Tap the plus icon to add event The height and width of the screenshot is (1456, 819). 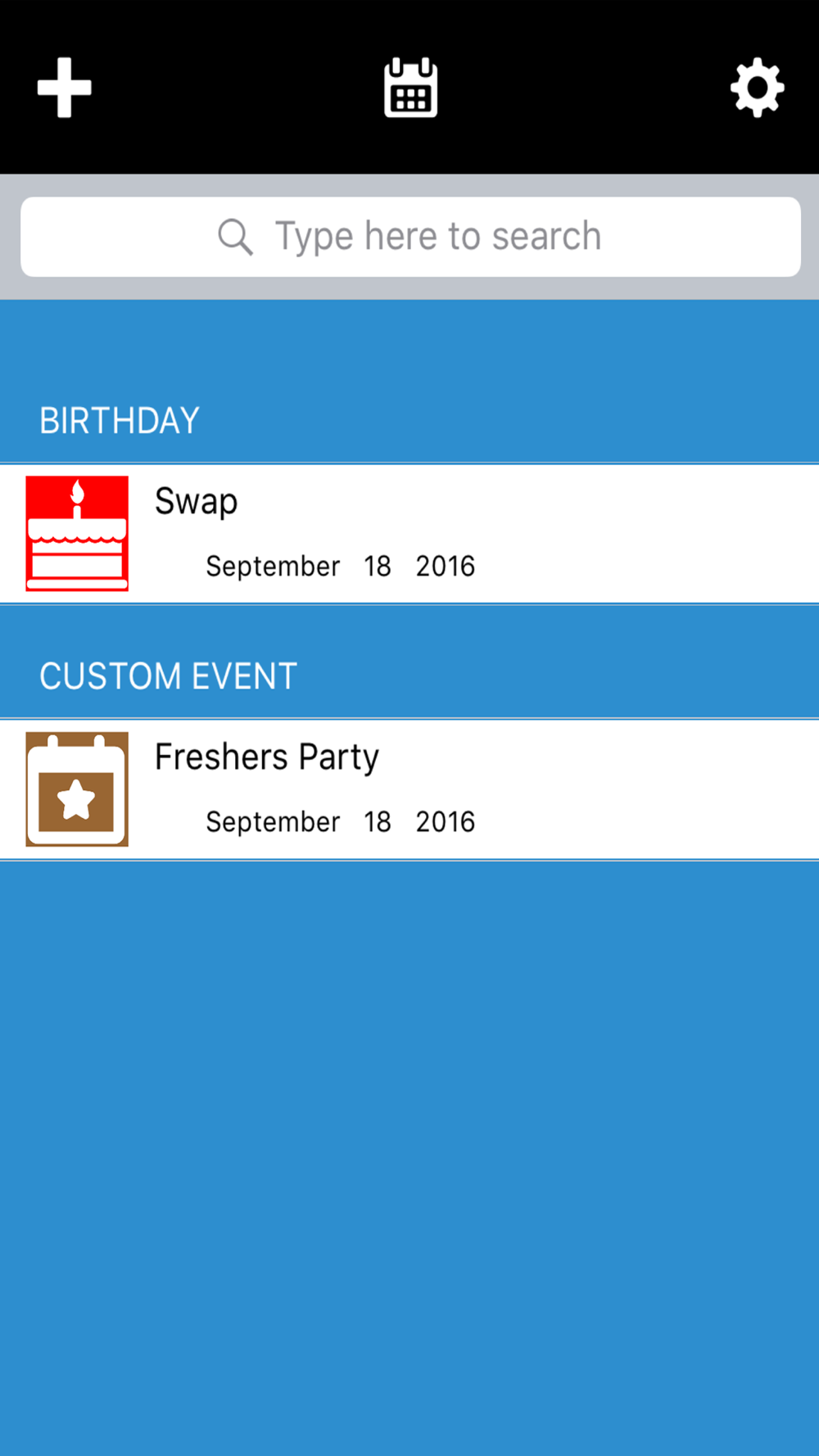point(64,88)
